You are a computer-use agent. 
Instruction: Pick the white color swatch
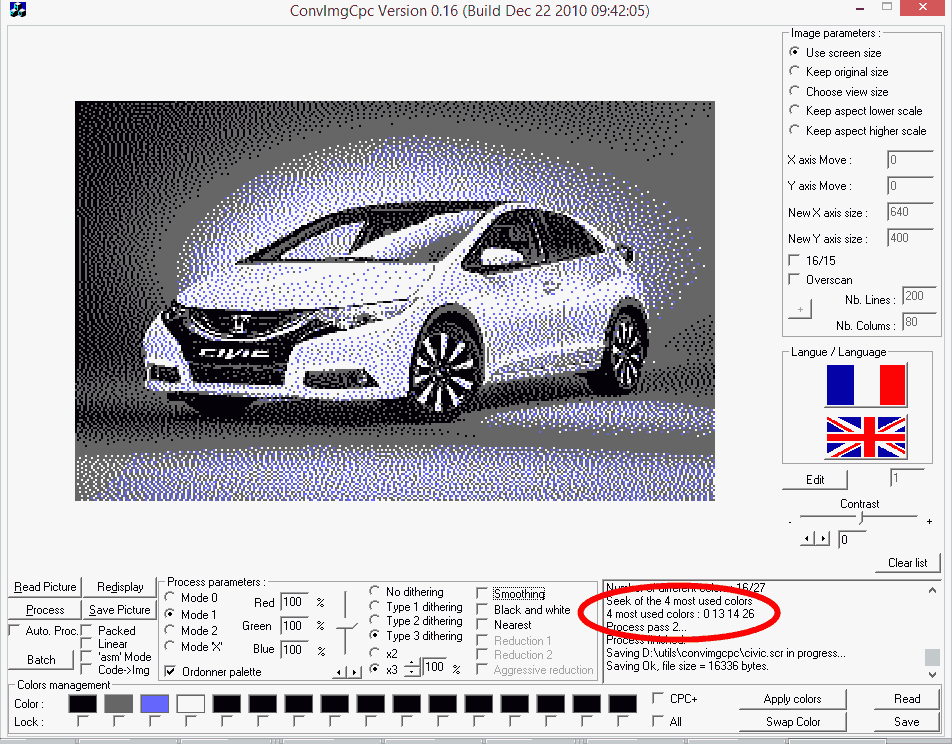(191, 703)
